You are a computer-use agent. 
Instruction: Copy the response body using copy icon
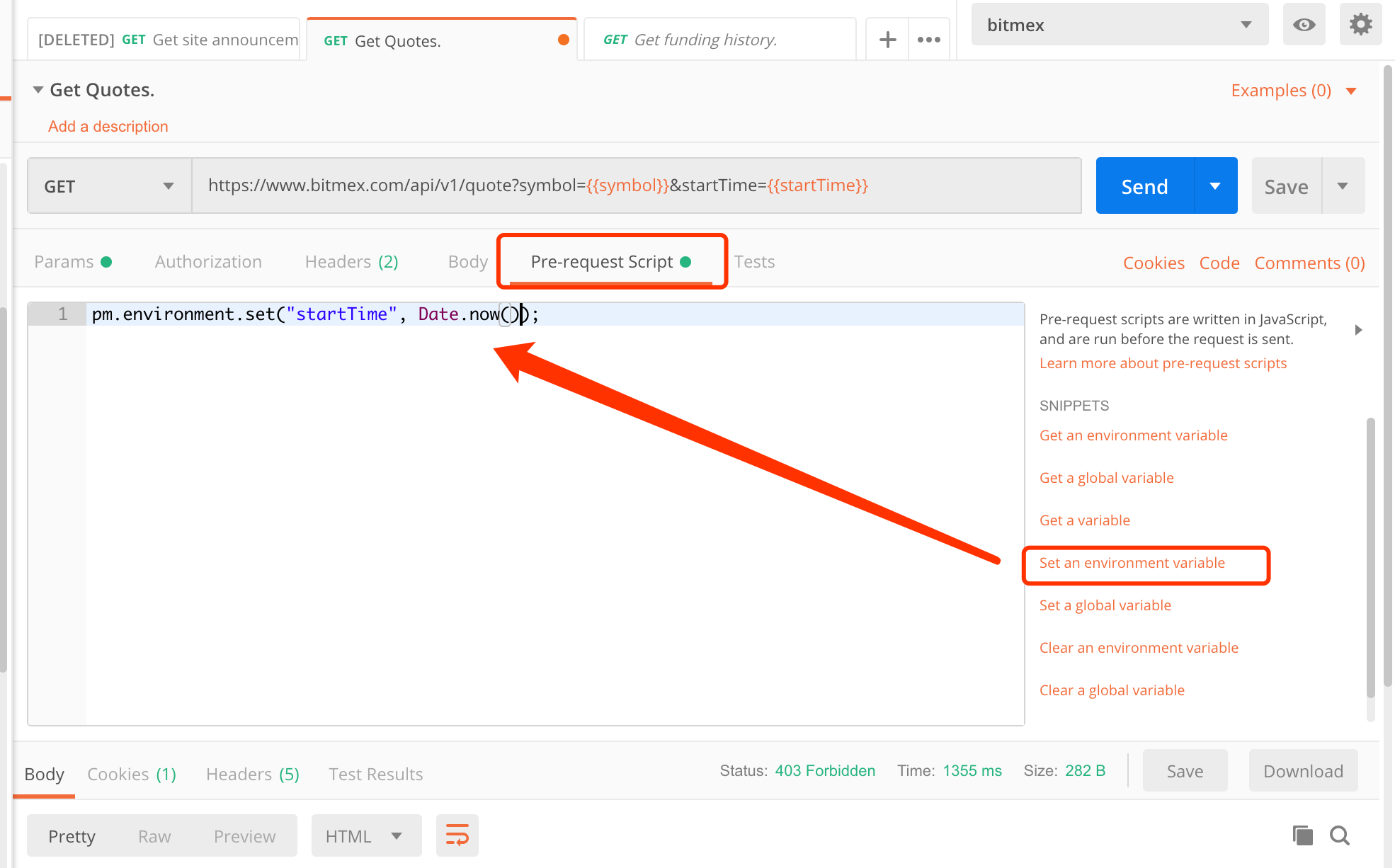tap(1302, 835)
